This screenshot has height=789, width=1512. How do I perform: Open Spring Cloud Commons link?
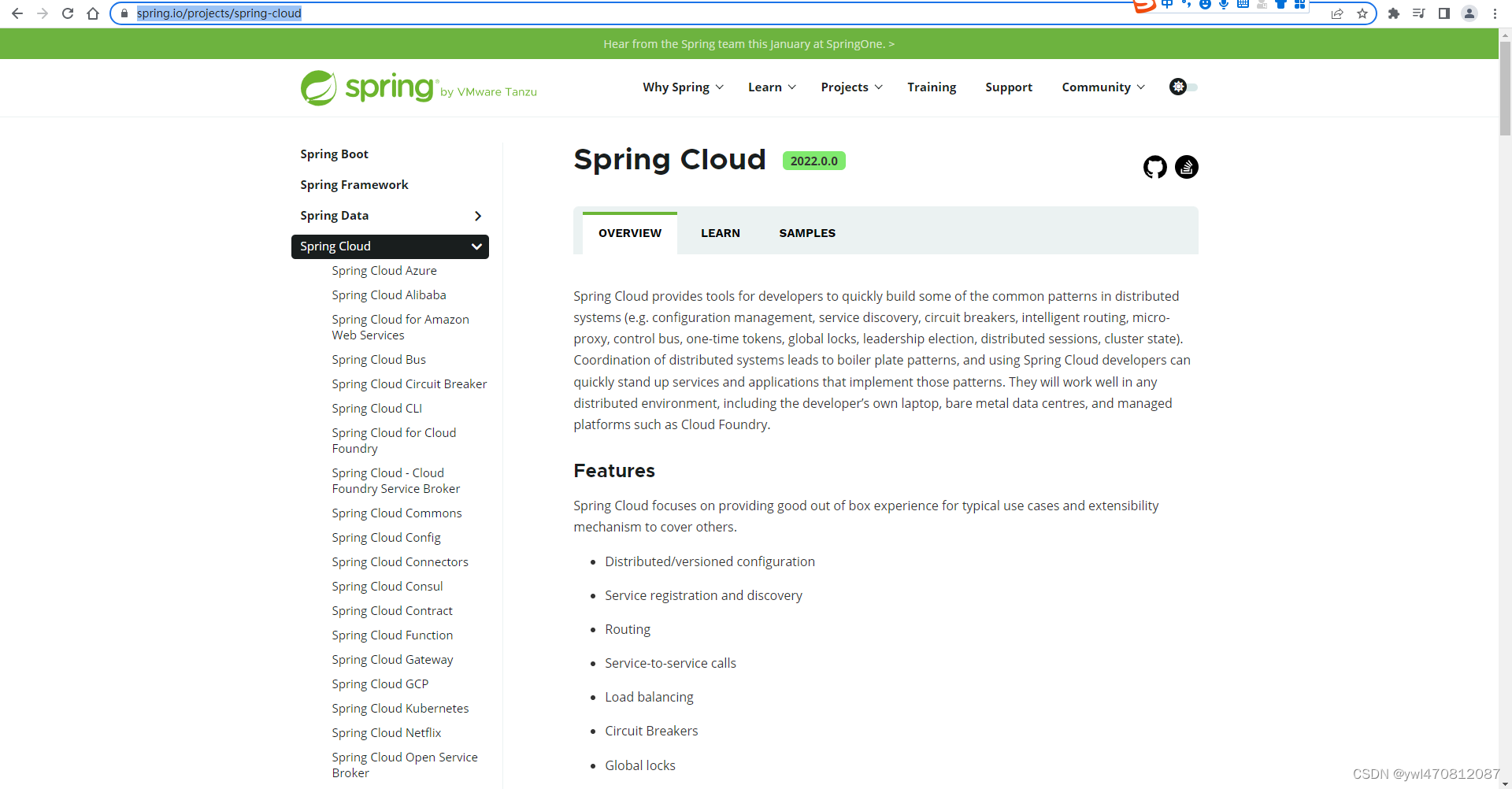(397, 513)
